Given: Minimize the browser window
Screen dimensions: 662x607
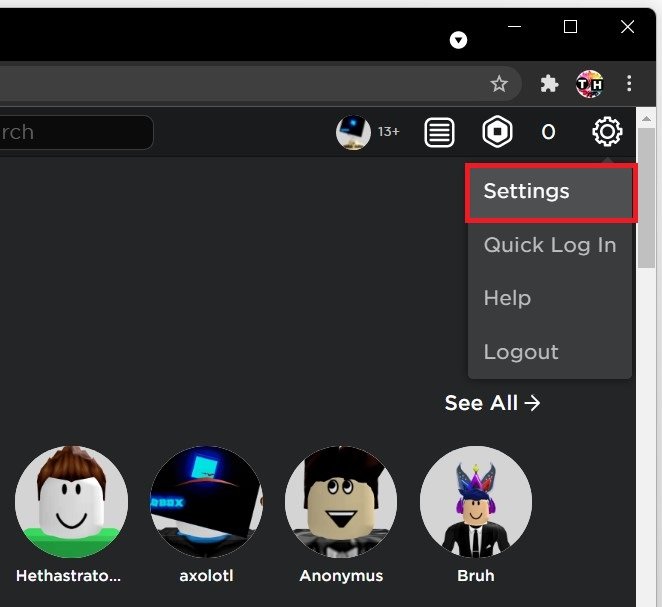Looking at the screenshot, I should [x=514, y=27].
